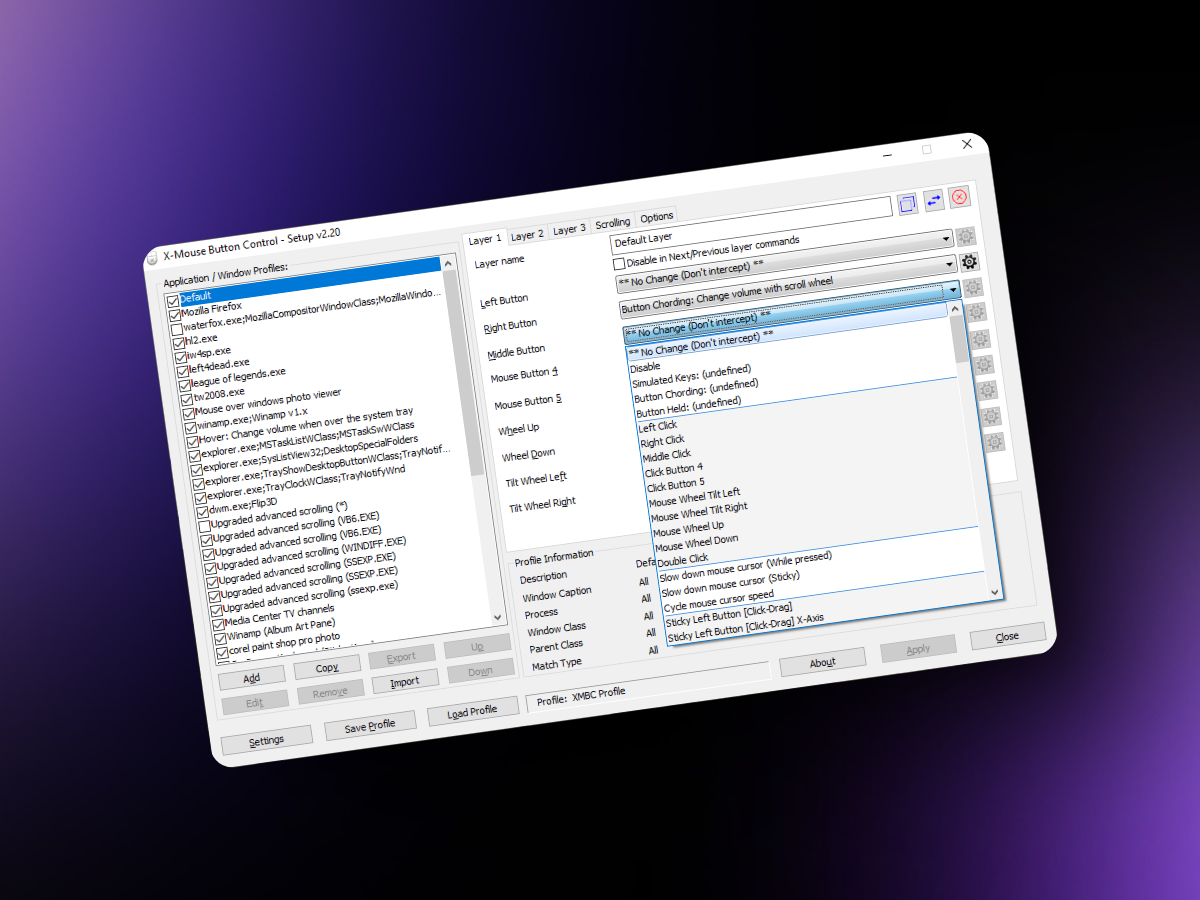Select Left Click from the list

[658, 426]
